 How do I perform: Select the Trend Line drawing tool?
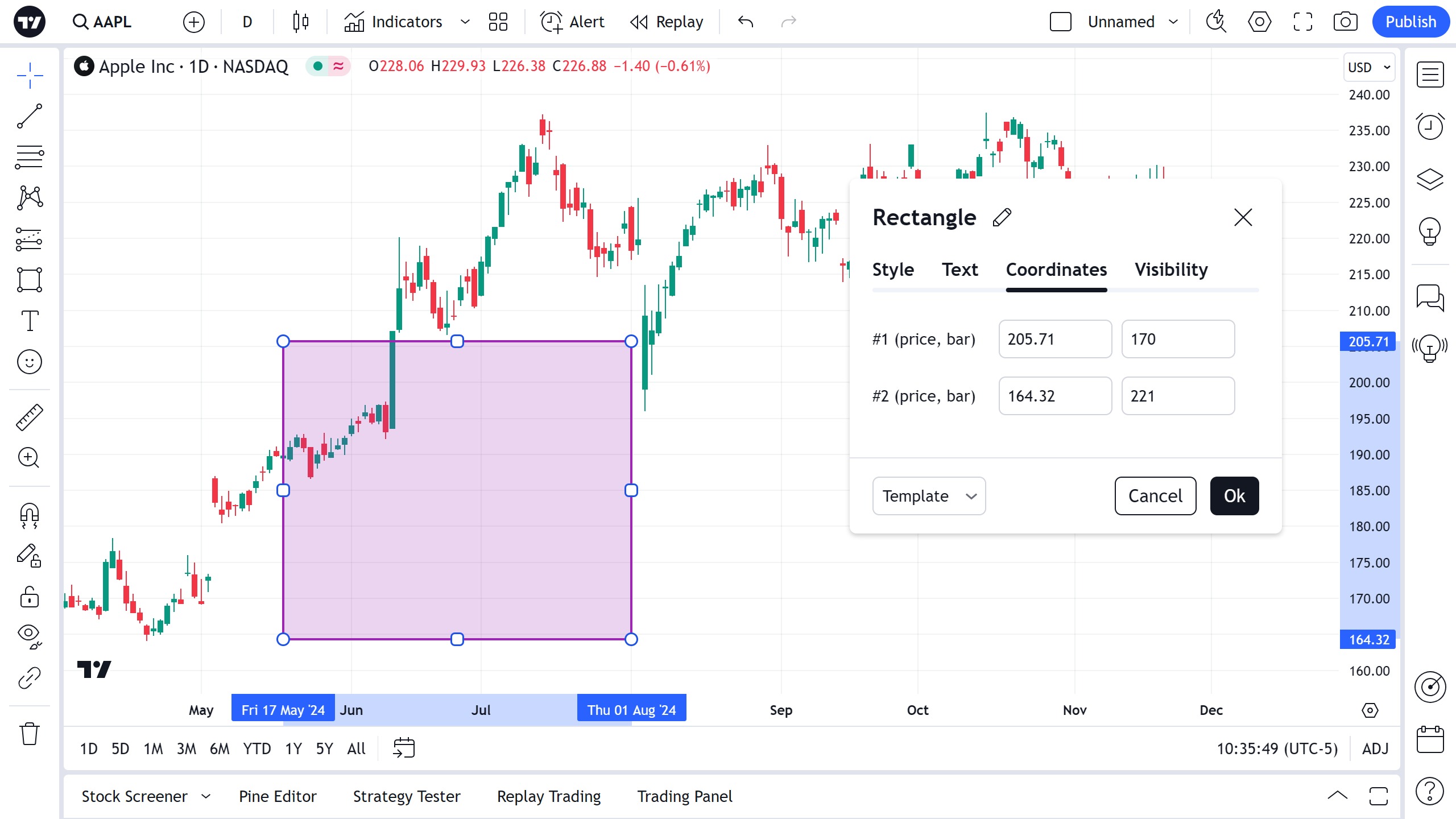pos(29,116)
